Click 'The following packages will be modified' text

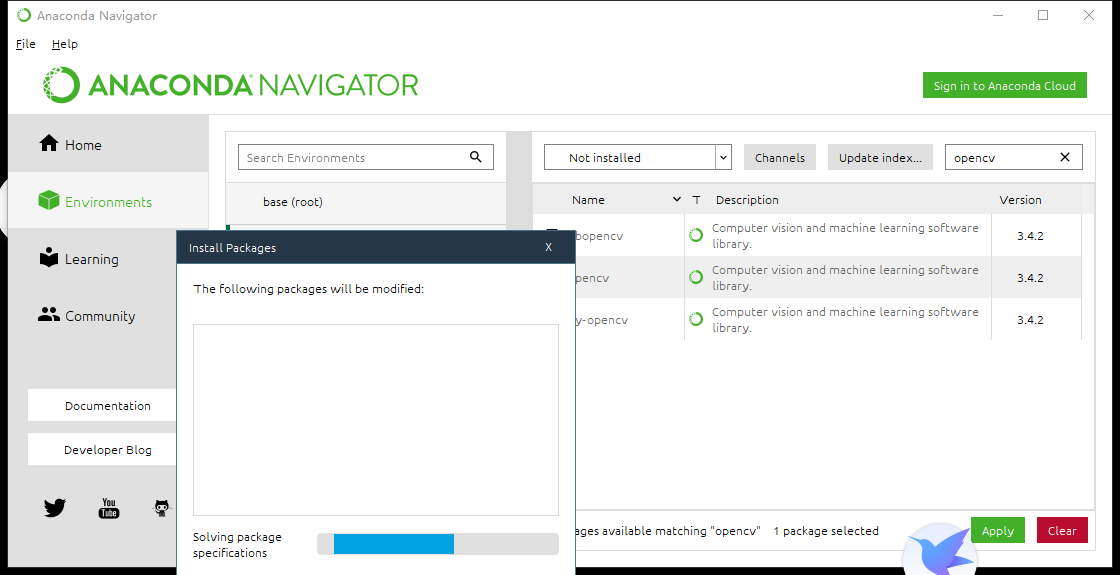click(309, 289)
